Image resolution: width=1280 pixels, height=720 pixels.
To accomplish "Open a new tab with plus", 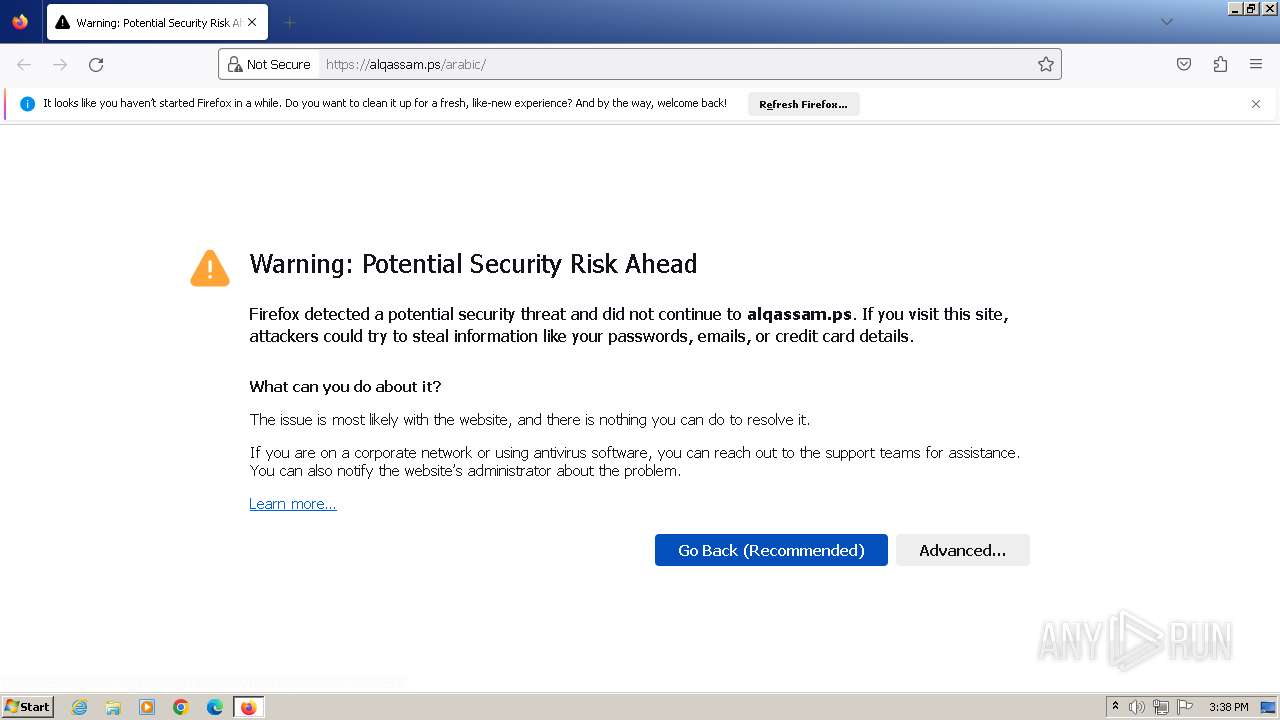I will click(x=289, y=22).
